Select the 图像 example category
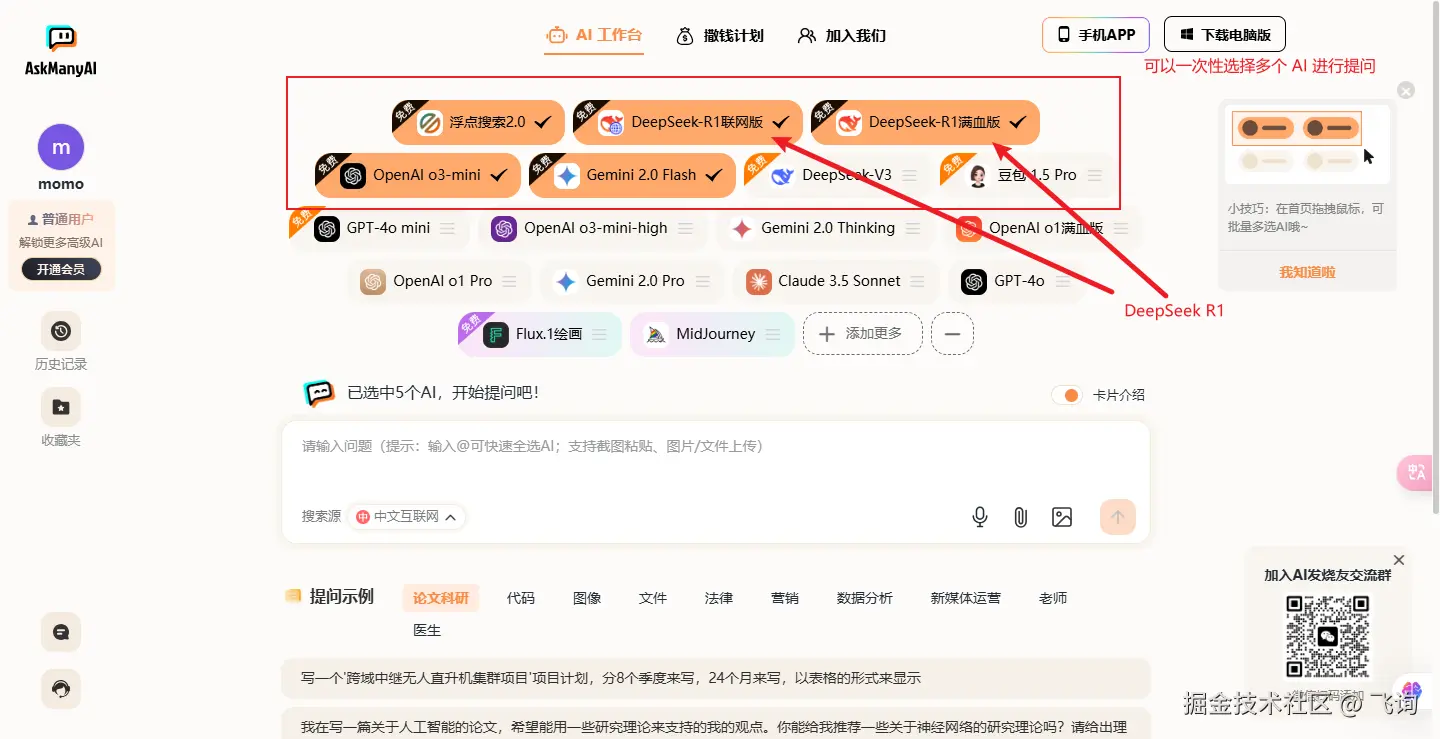 587,598
